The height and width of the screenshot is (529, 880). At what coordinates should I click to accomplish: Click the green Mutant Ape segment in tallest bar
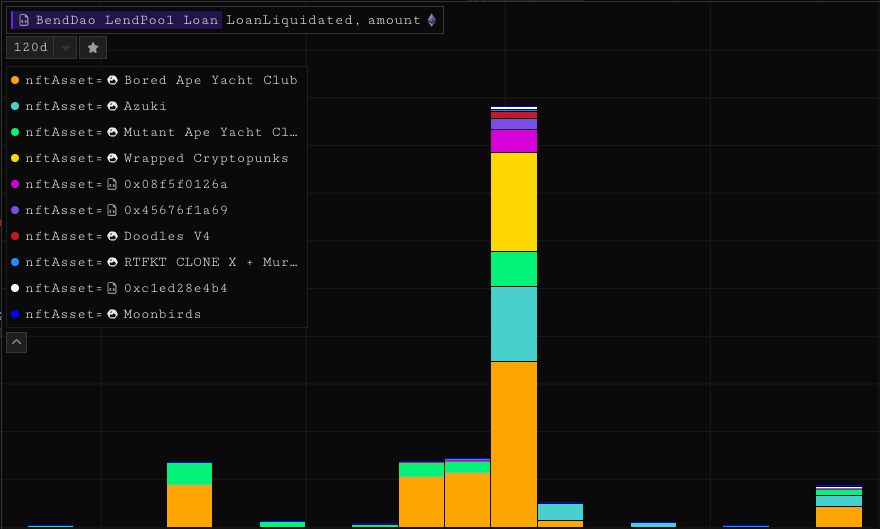pyautogui.click(x=514, y=269)
